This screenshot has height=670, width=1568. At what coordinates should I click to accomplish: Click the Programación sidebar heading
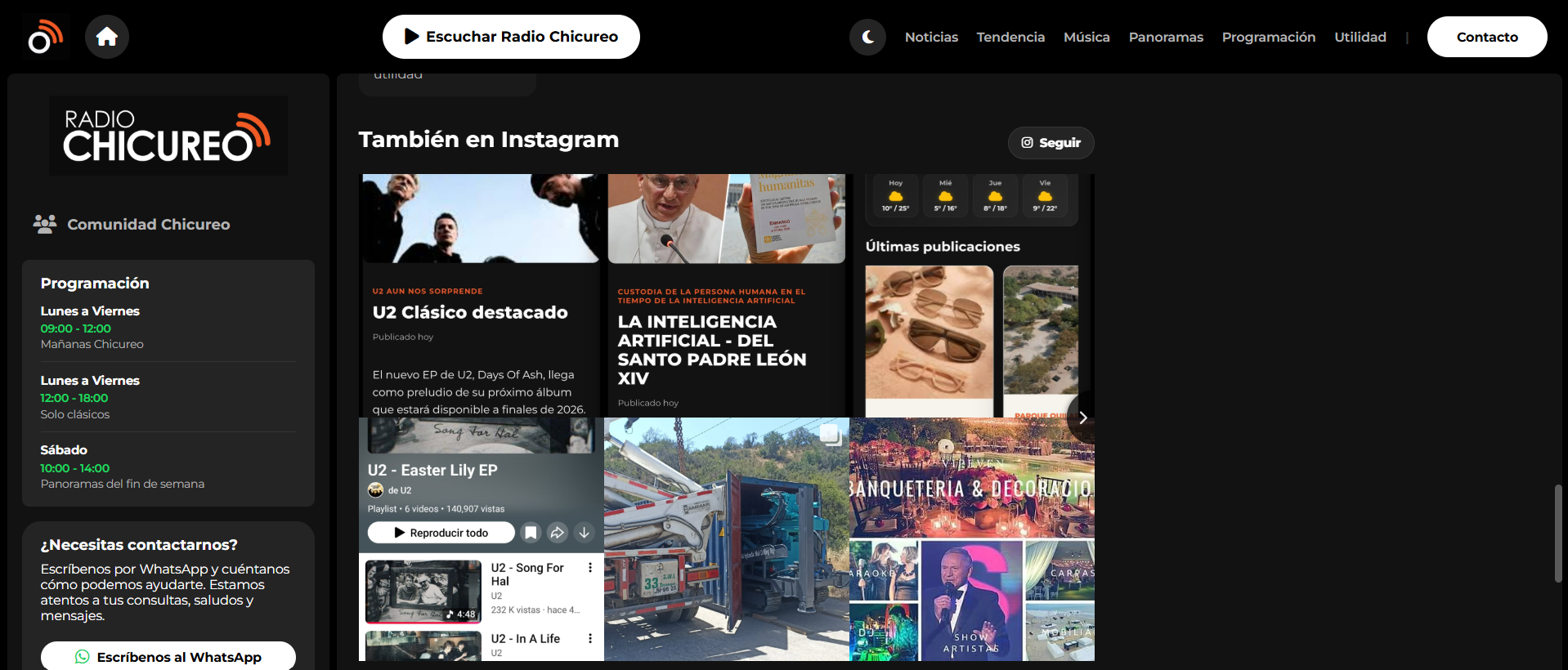pyautogui.click(x=95, y=283)
